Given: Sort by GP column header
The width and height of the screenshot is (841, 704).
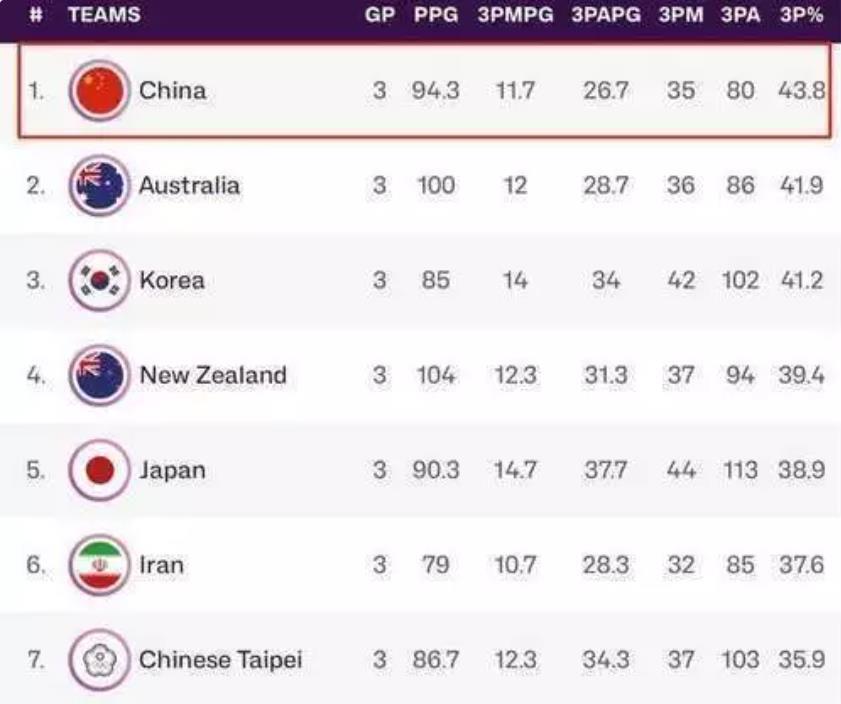Looking at the screenshot, I should (x=380, y=14).
